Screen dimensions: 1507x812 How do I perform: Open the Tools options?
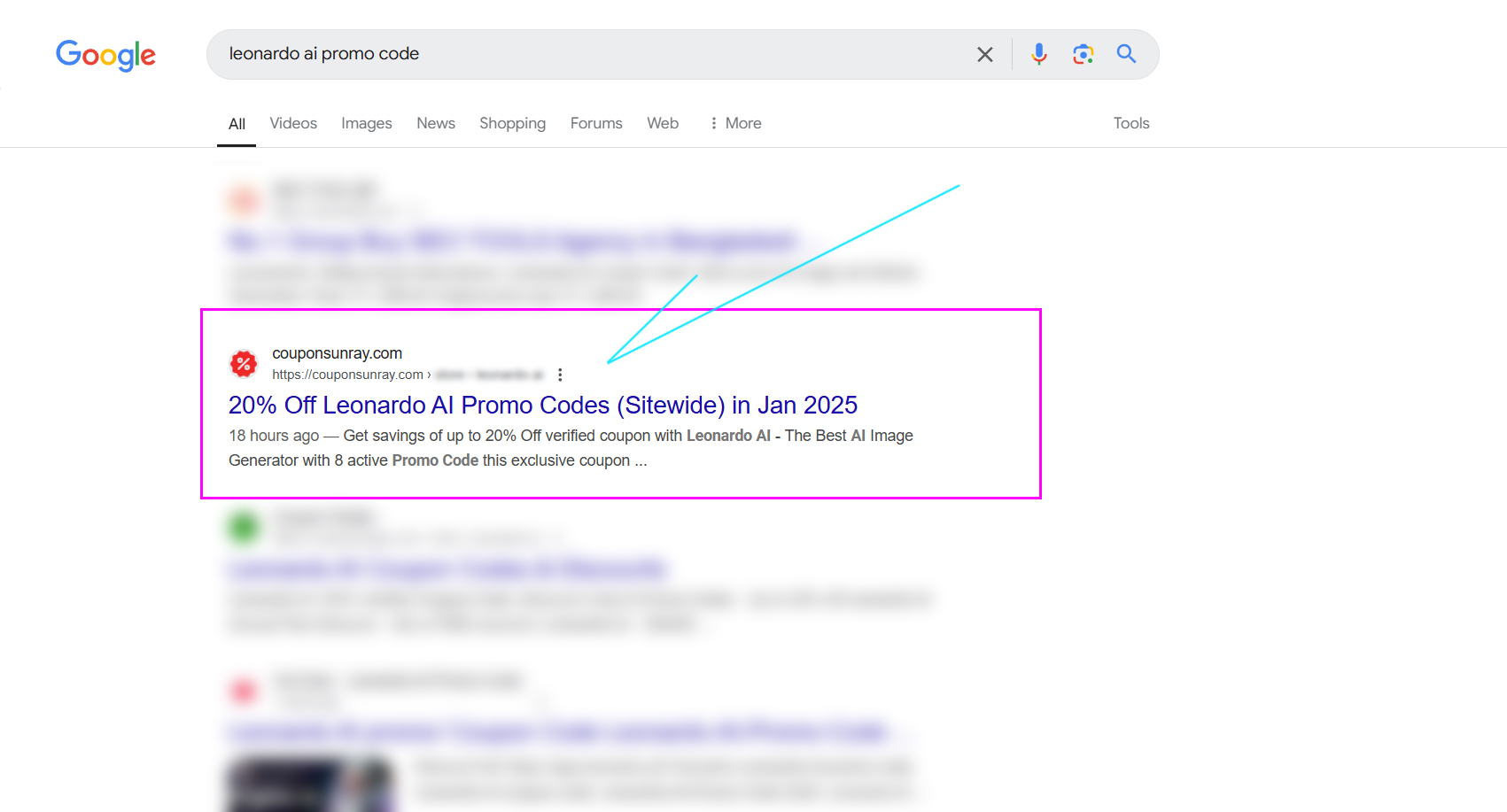point(1131,123)
